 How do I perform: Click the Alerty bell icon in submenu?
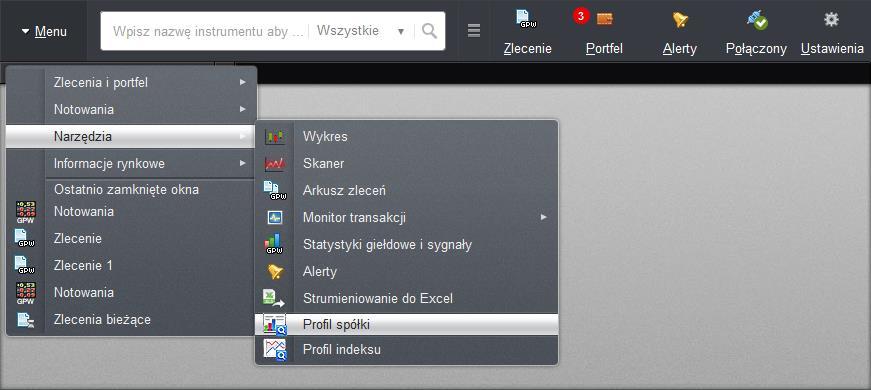point(275,272)
